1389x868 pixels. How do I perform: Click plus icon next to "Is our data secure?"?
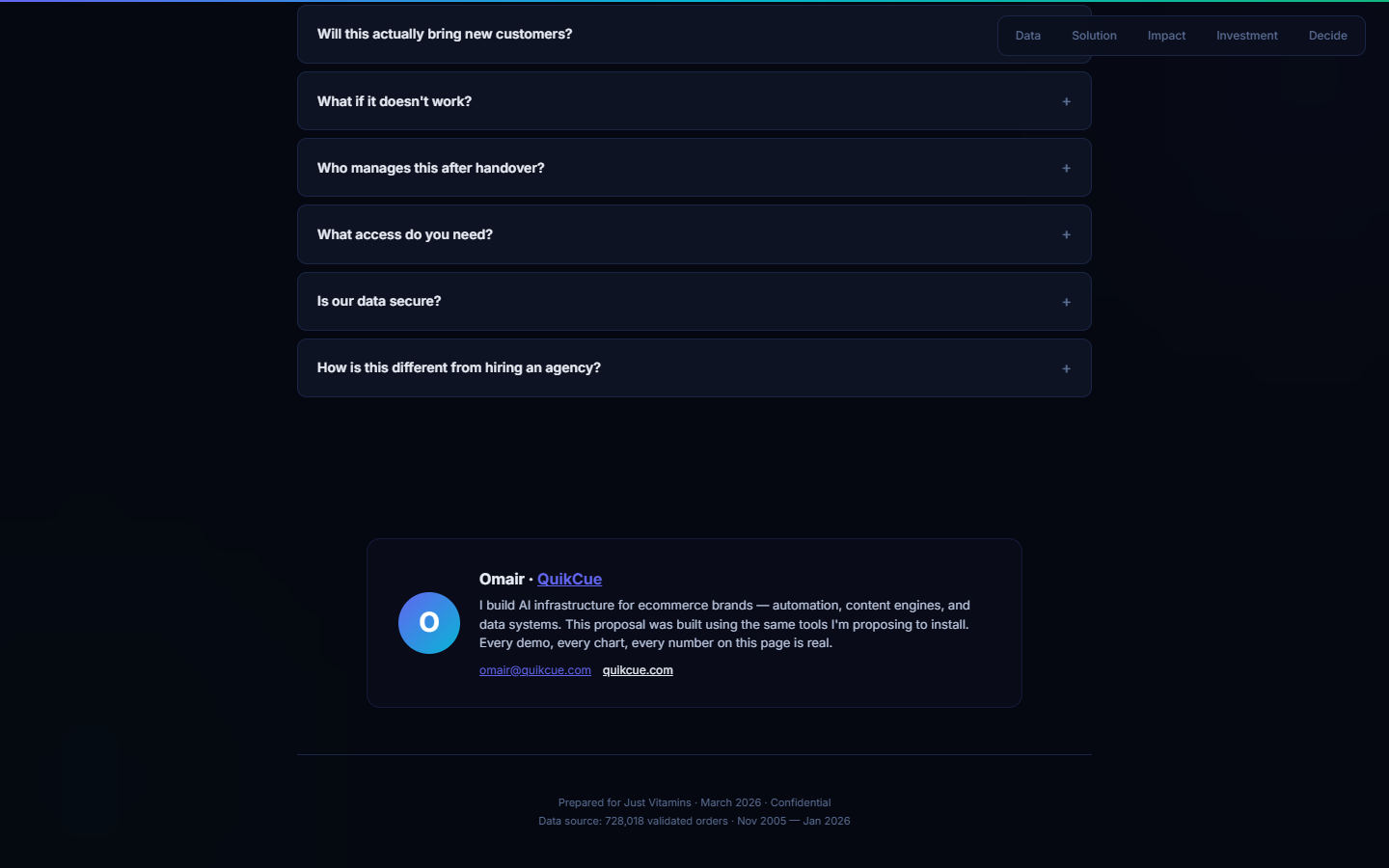point(1066,302)
